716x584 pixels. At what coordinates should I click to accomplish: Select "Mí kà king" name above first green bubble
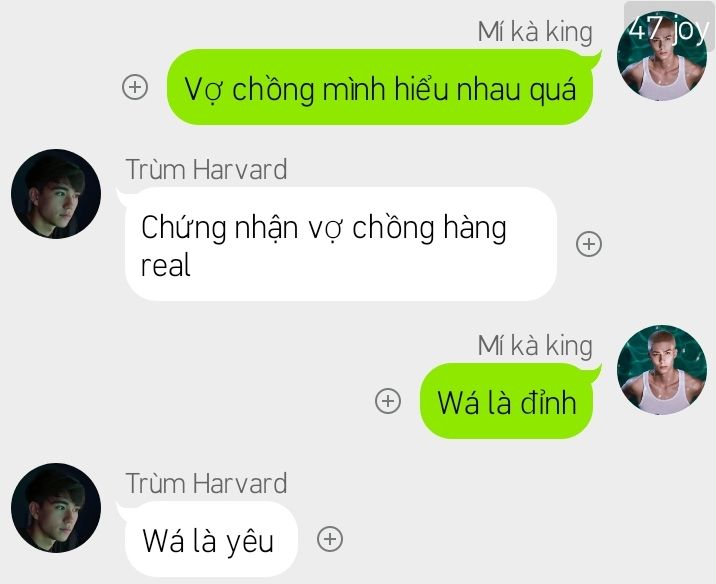(x=535, y=32)
